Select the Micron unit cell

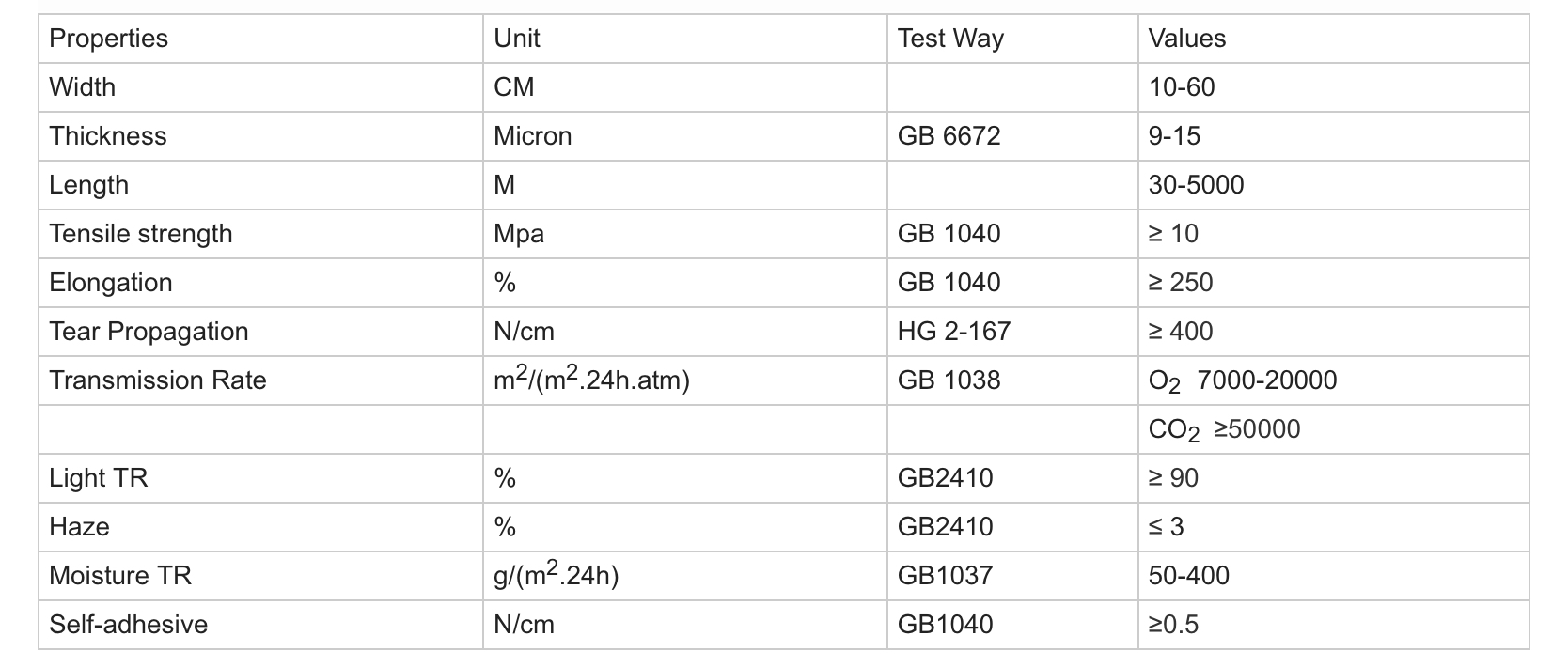point(532,136)
